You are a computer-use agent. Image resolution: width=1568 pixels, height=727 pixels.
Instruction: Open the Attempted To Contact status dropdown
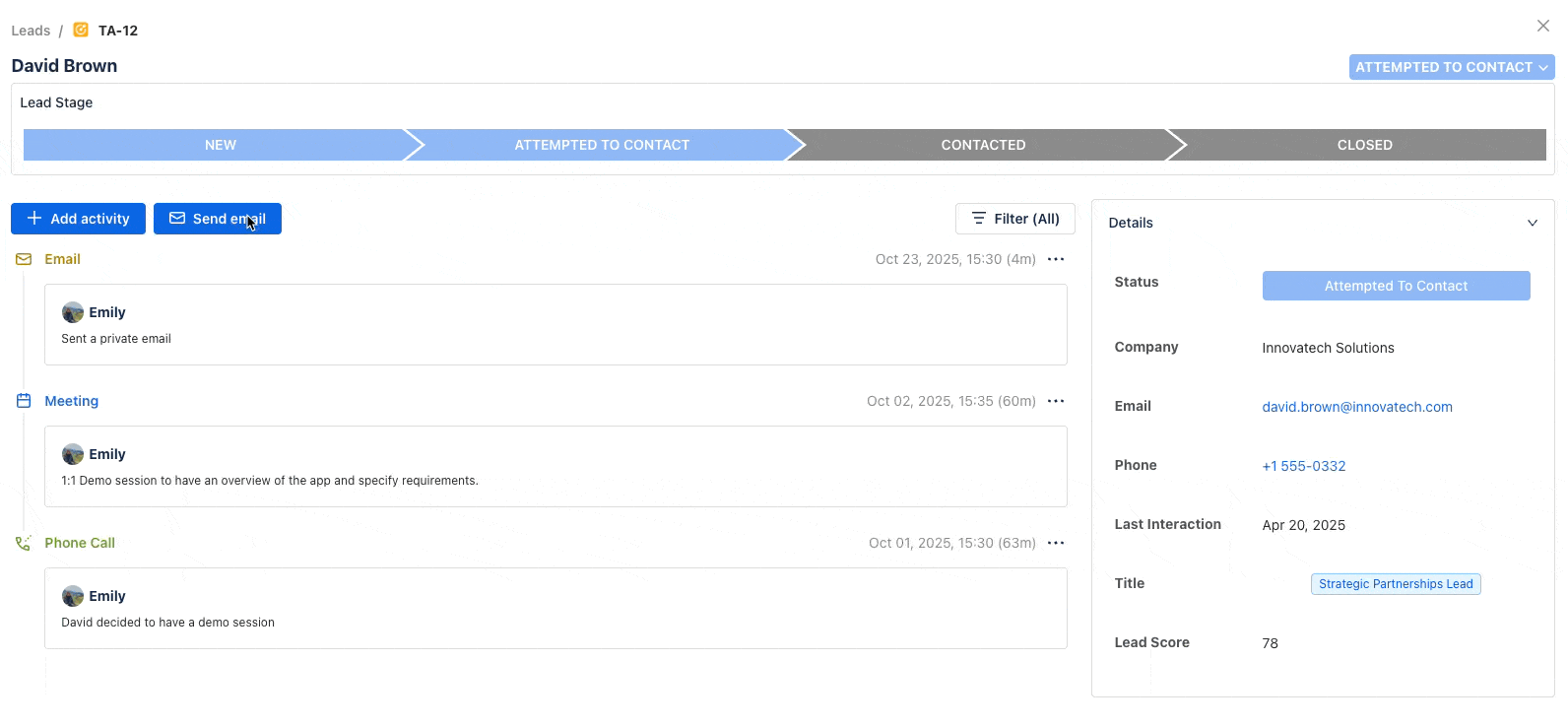(x=1451, y=67)
